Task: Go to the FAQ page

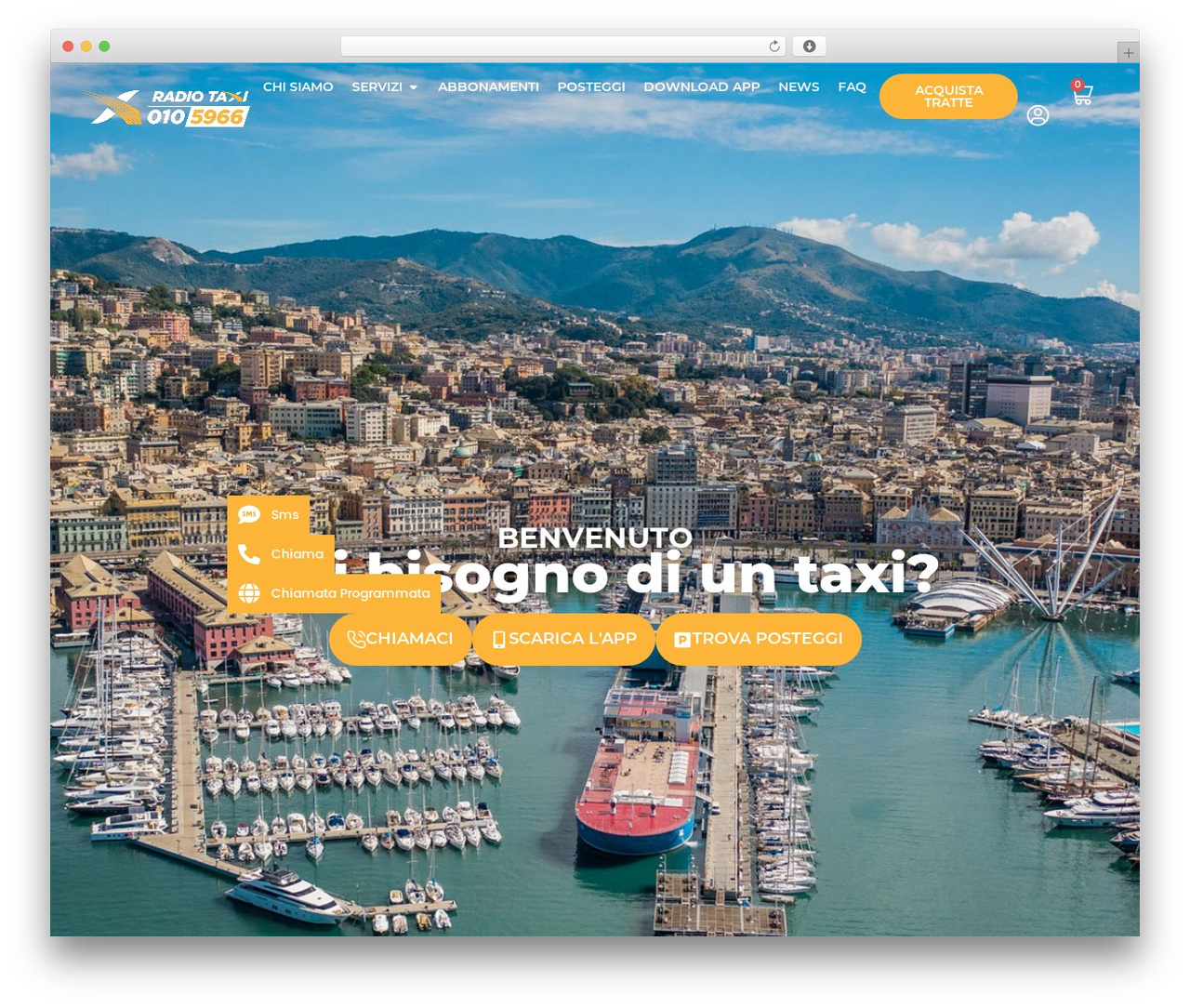Action: pos(852,86)
